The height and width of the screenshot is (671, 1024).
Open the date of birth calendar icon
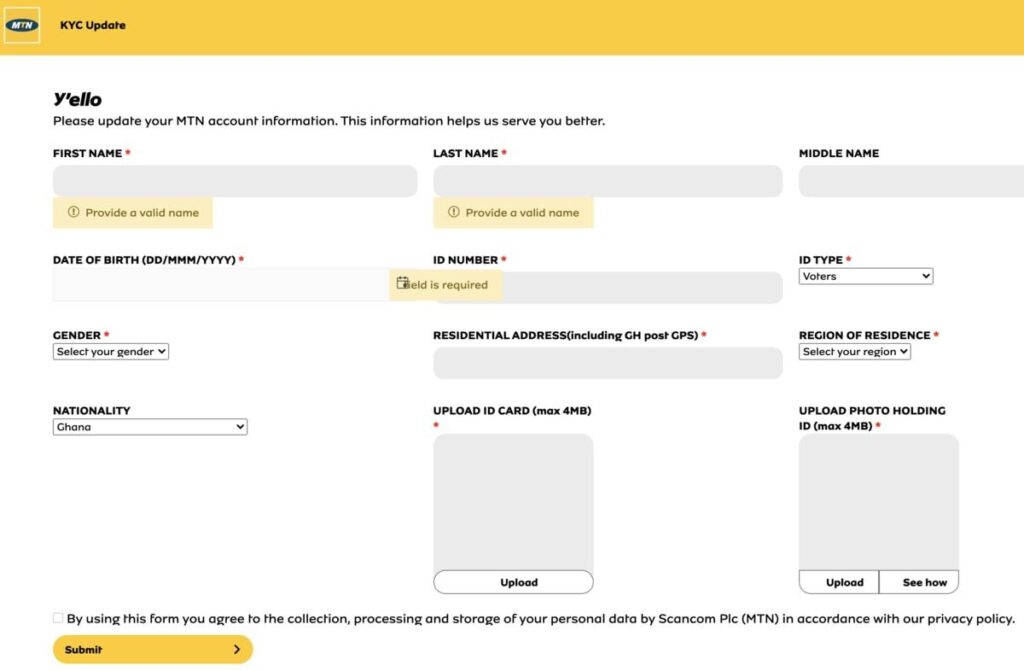pos(402,284)
